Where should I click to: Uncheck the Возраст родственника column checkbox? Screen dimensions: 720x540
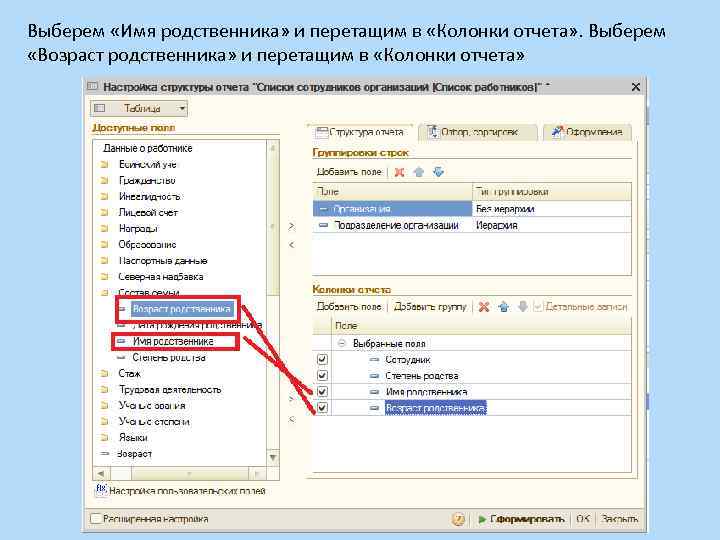point(322,408)
